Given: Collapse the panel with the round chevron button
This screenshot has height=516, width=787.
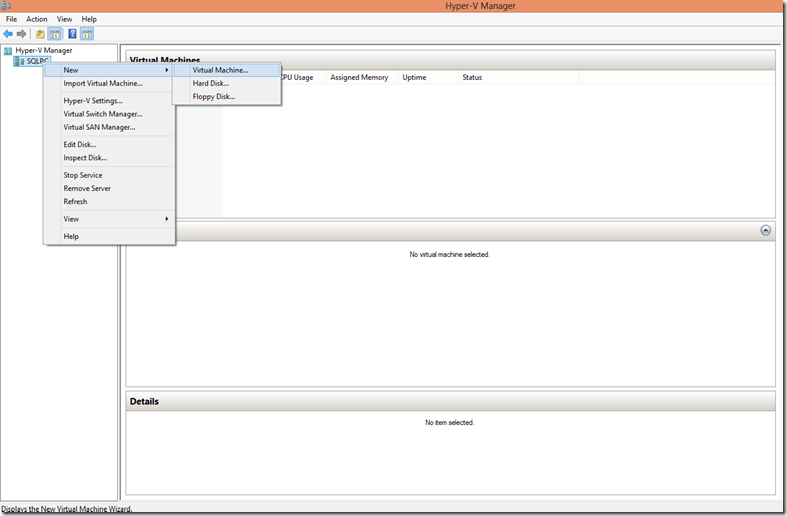Looking at the screenshot, I should pos(765,230).
